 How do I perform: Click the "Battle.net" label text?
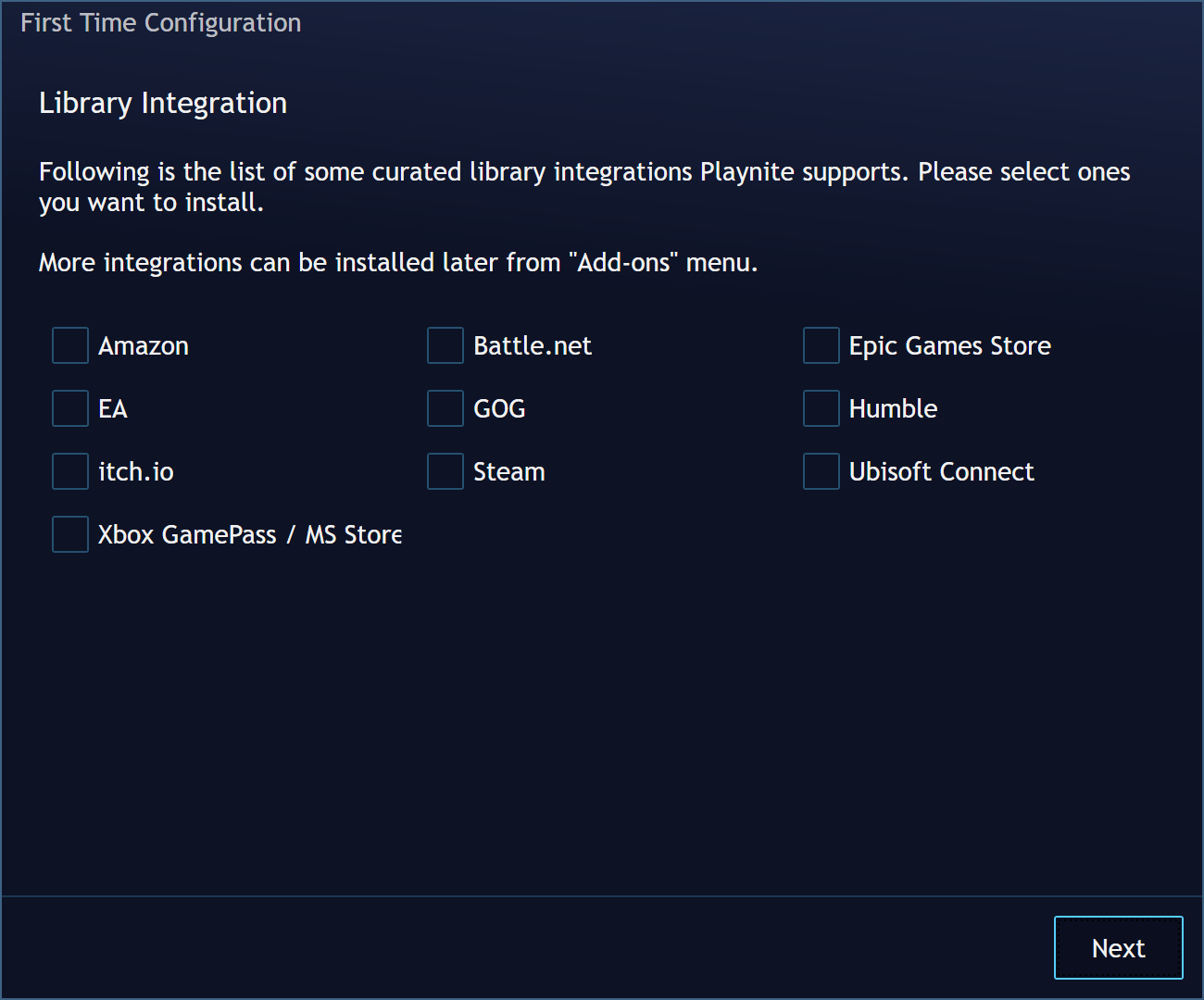tap(532, 346)
